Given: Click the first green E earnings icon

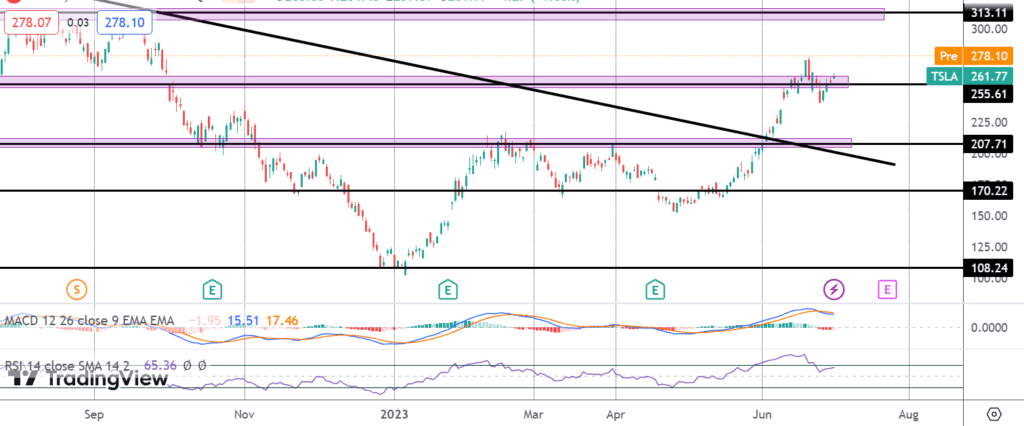Looking at the screenshot, I should (x=212, y=290).
